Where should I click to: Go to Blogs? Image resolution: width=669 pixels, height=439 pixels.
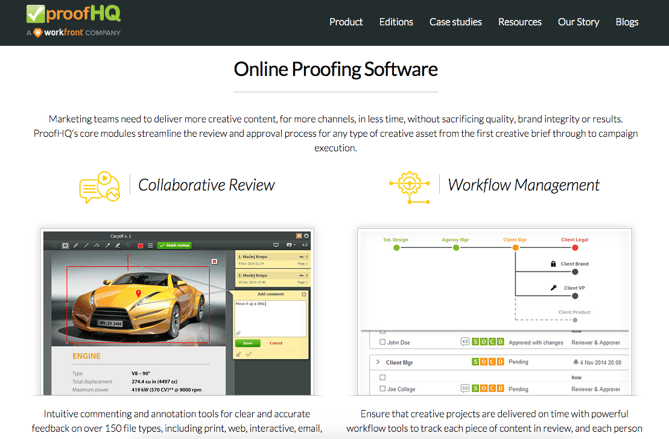click(627, 22)
